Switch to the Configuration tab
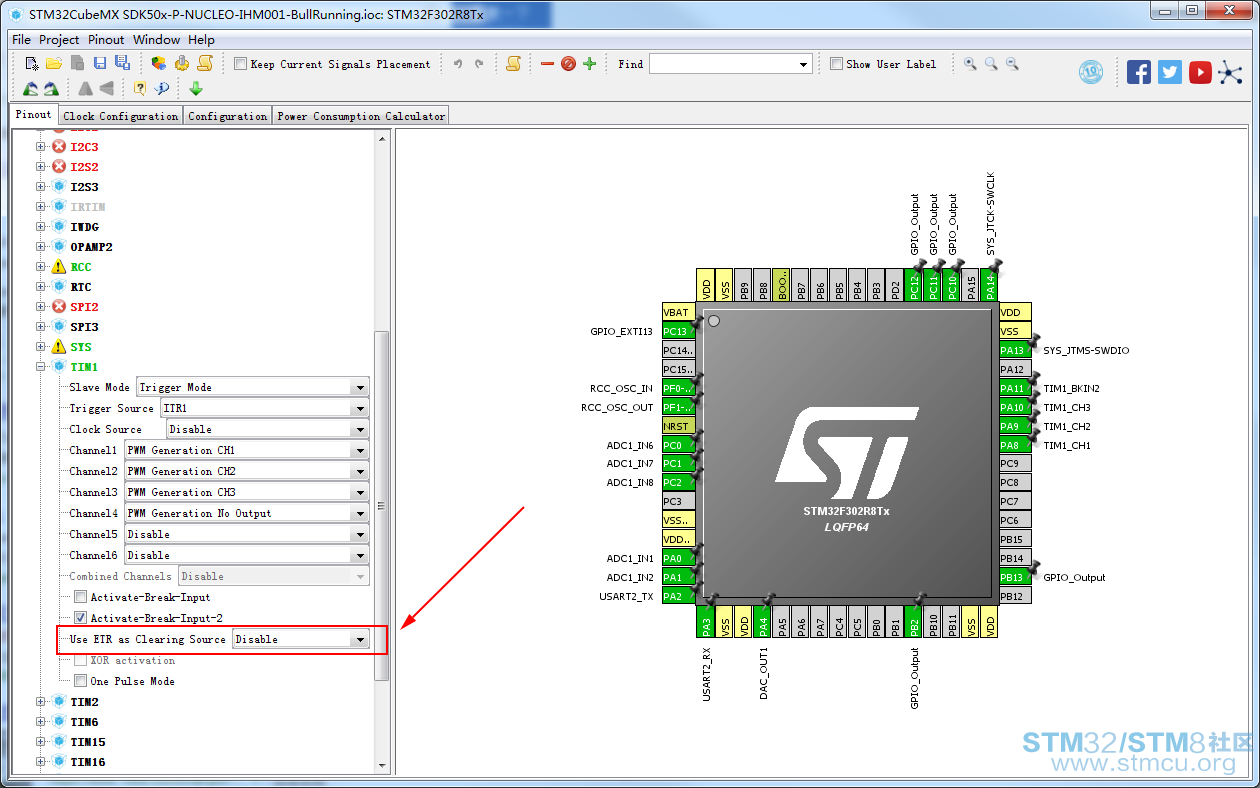The width and height of the screenshot is (1260, 788). click(x=228, y=116)
